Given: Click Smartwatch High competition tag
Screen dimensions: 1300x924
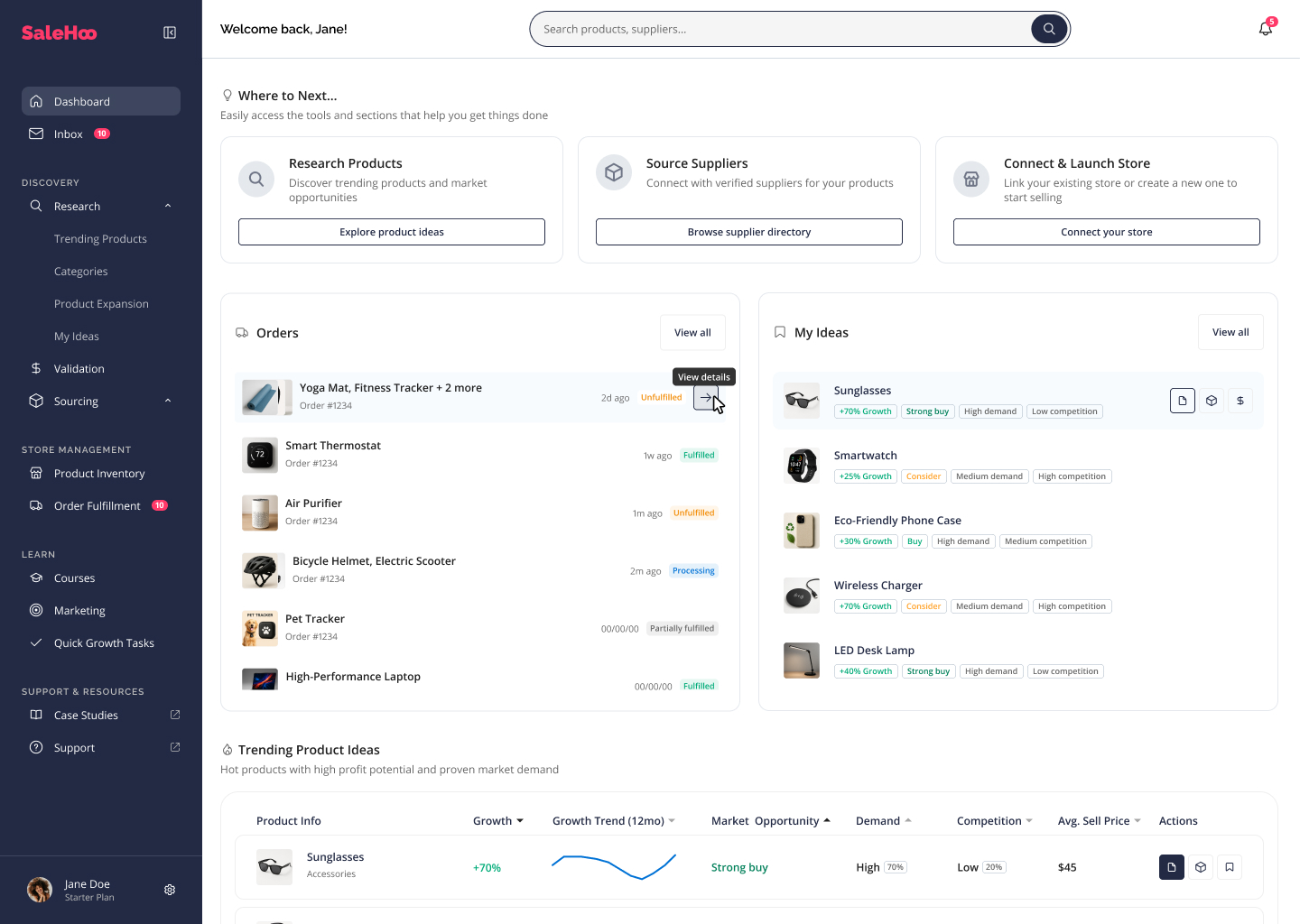Looking at the screenshot, I should point(1072,476).
